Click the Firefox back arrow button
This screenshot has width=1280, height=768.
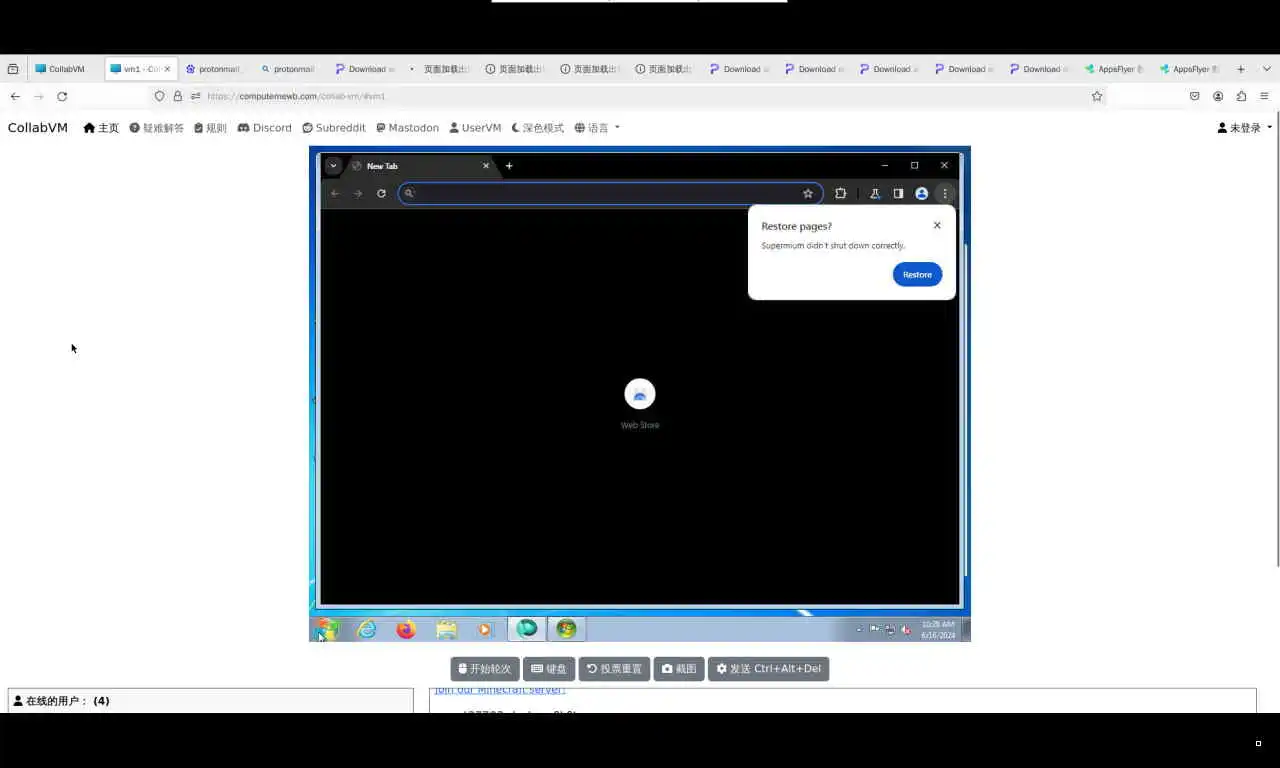[x=15, y=96]
